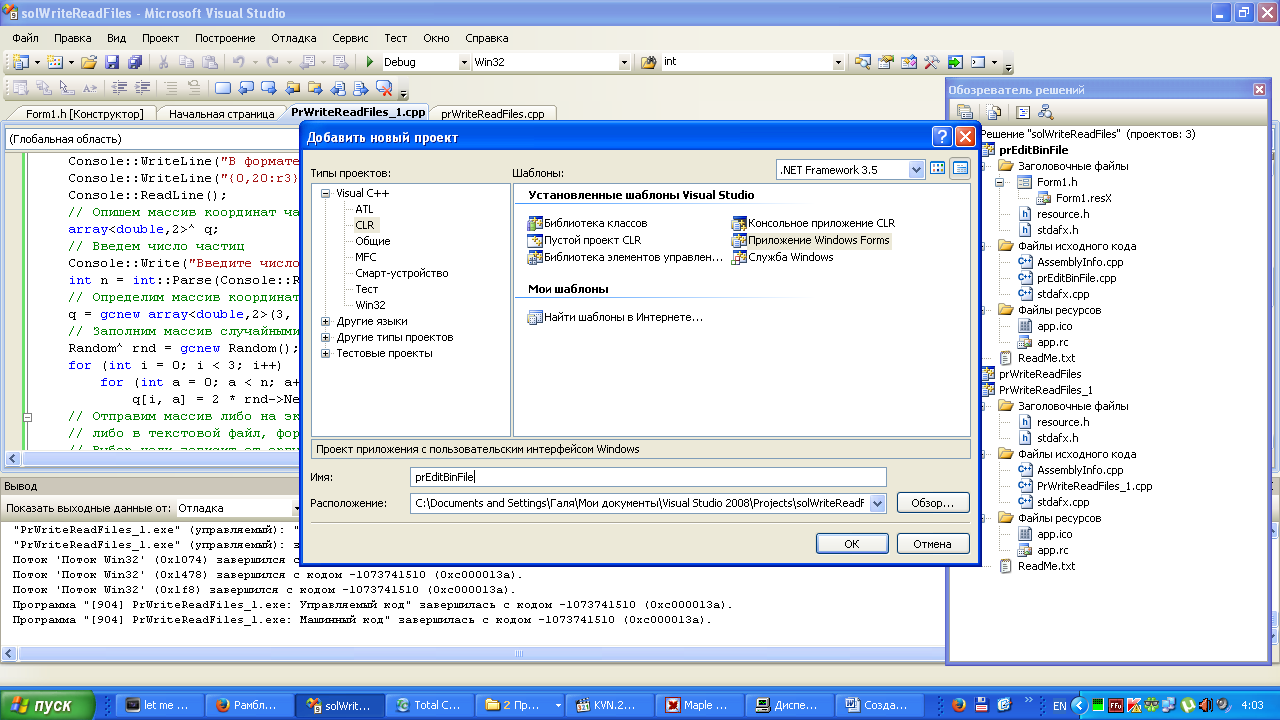Collapse Form1.h node in Solution Explorer
Image resolution: width=1280 pixels, height=720 pixels.
coord(1000,182)
